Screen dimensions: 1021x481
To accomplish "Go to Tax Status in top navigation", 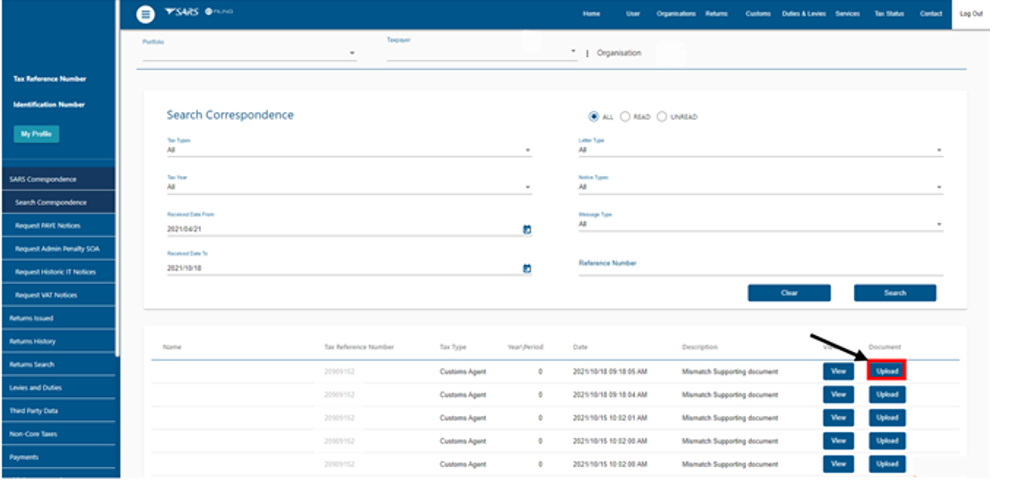I will click(887, 14).
